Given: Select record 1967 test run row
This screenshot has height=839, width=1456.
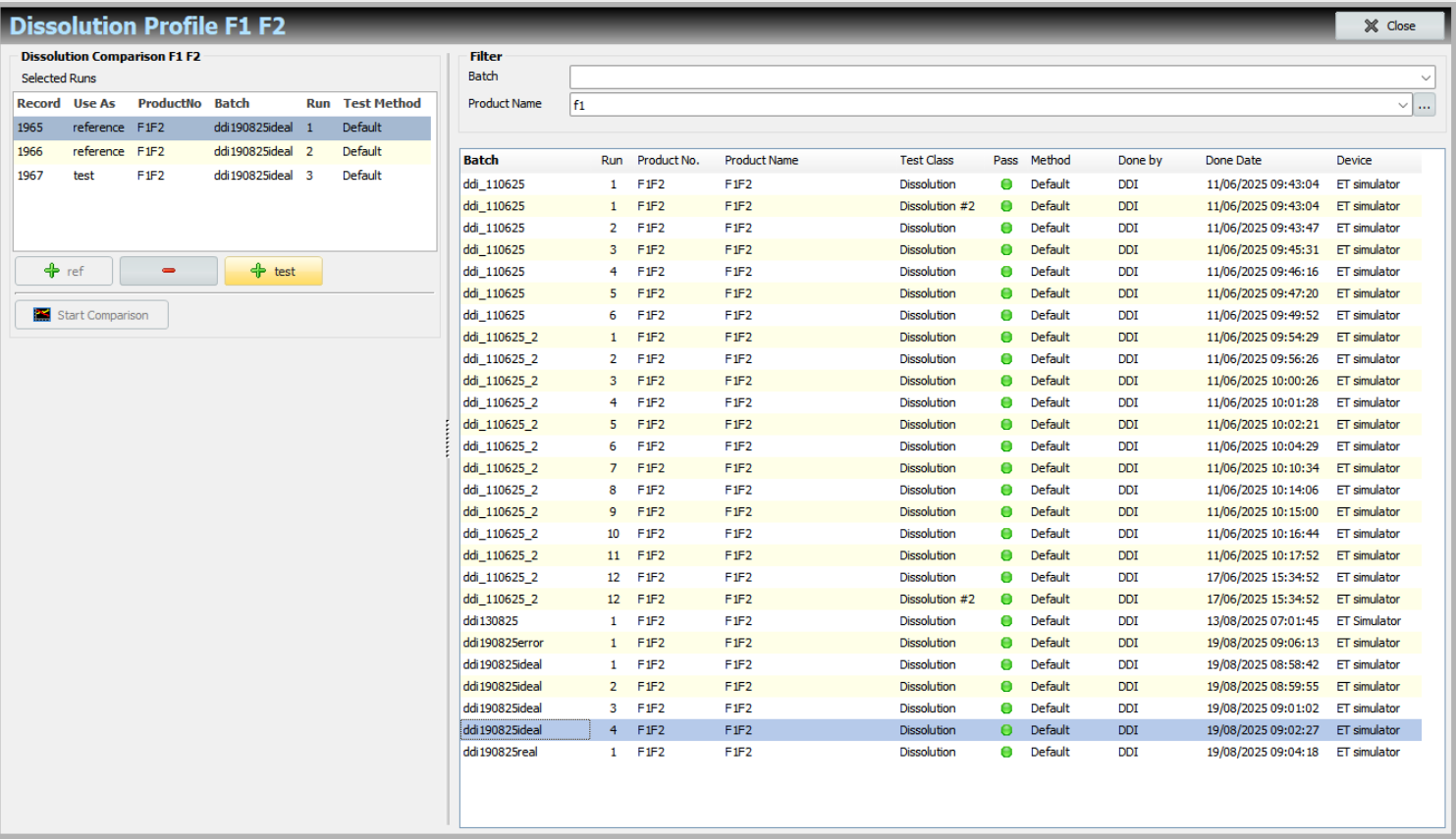Looking at the screenshot, I should click(x=222, y=176).
